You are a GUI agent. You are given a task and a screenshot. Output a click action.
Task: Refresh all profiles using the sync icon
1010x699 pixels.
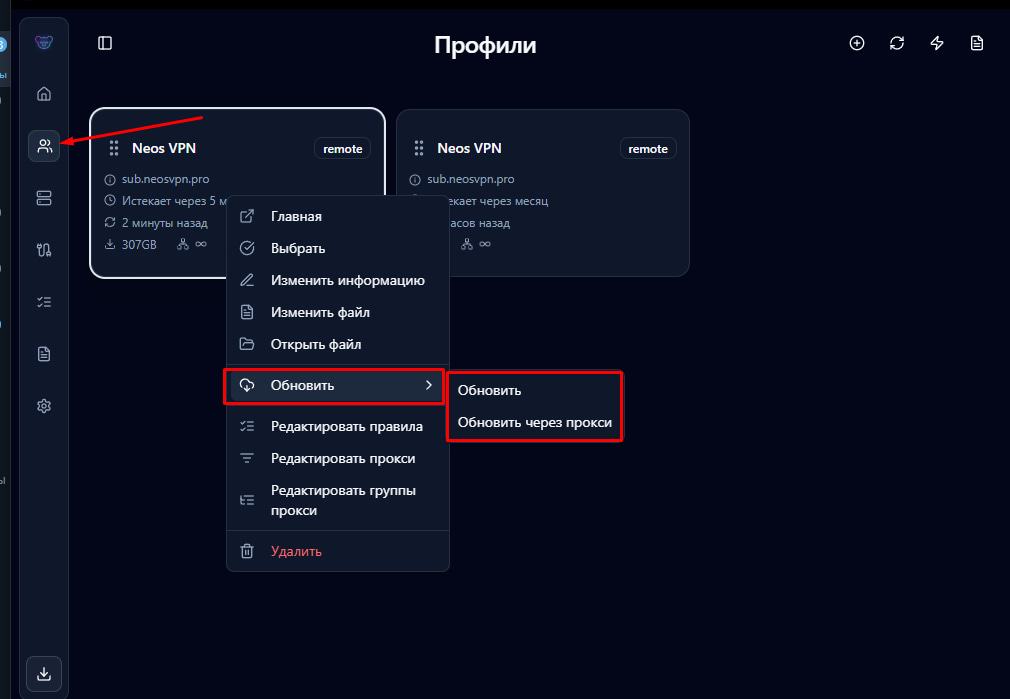(897, 43)
